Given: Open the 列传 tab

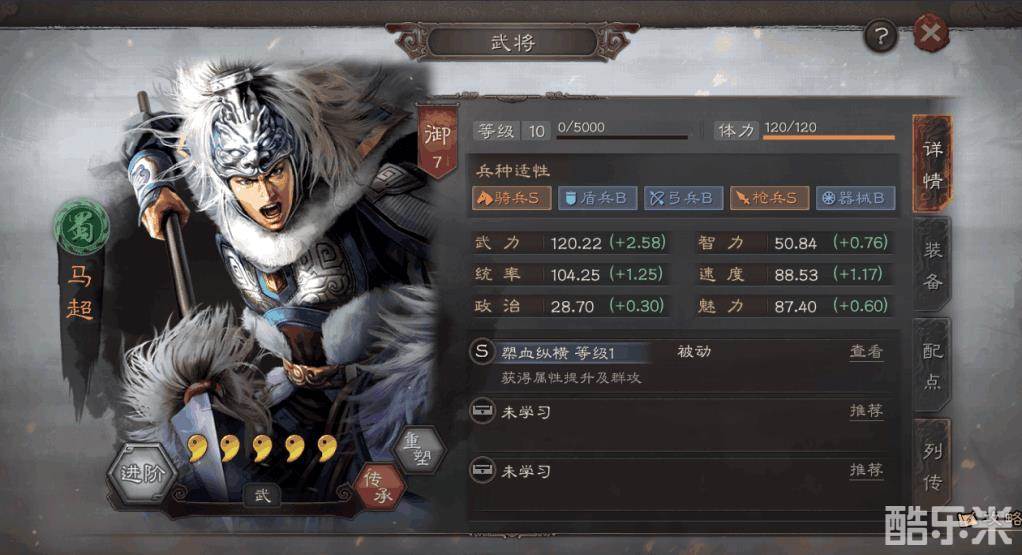Looking at the screenshot, I should pyautogui.click(x=932, y=466).
